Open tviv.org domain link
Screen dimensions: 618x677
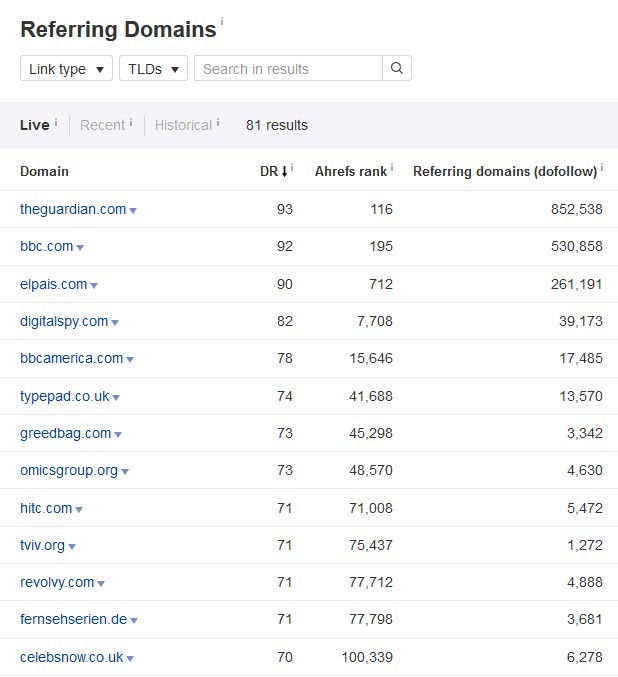coord(42,545)
